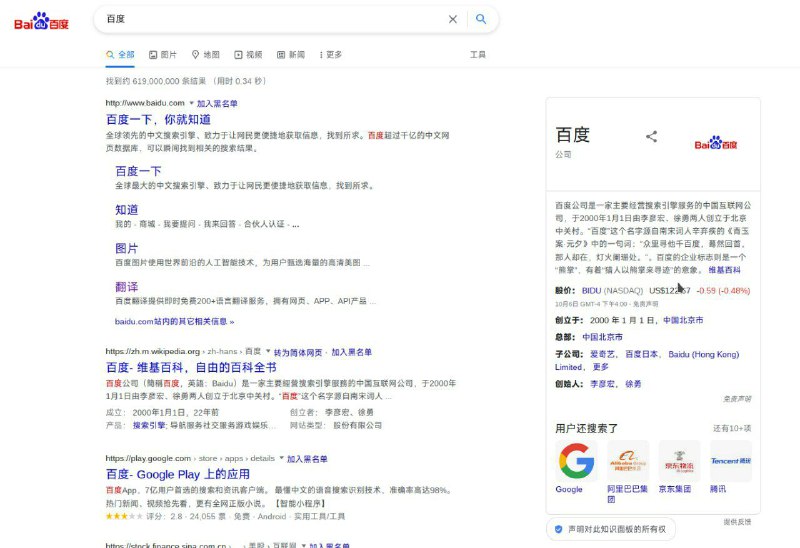This screenshot has width=800, height=548.
Task: Open the 翻译 sitelink
Action: click(x=127, y=287)
